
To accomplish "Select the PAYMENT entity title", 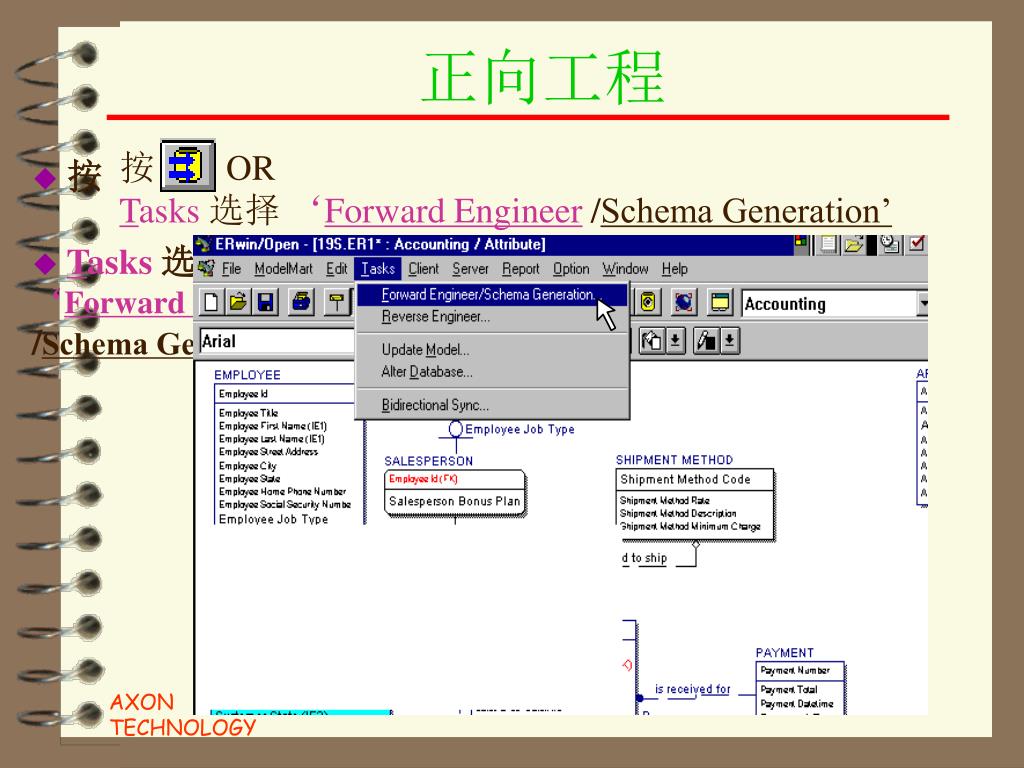I will pyautogui.click(x=784, y=653).
